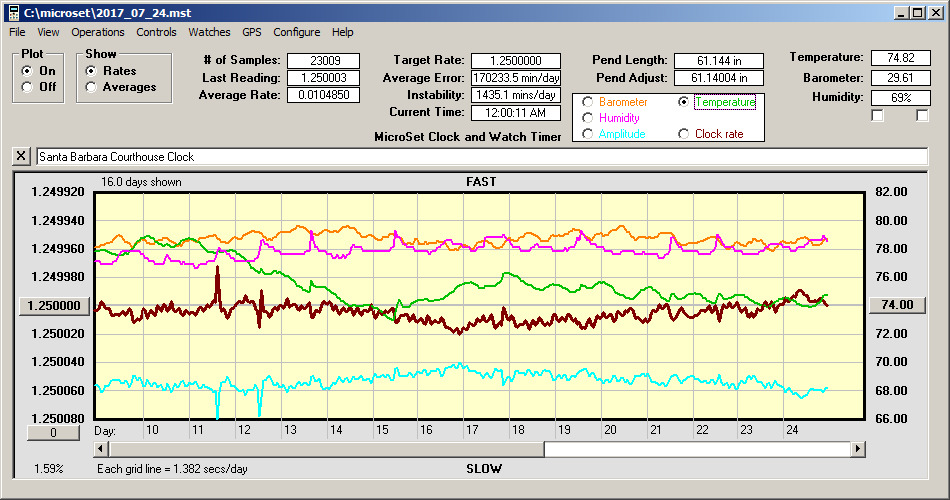Select the Clock rate plot option
Viewport: 950px width, 500px height.
pos(683,133)
